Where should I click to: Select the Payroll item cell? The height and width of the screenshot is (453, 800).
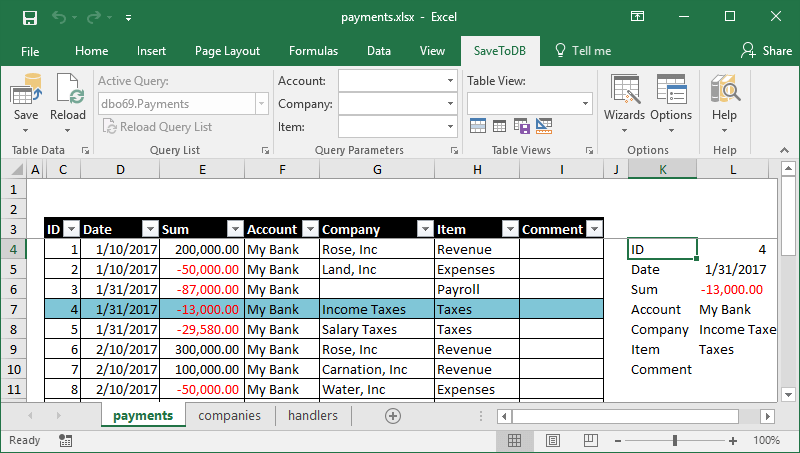(477, 290)
